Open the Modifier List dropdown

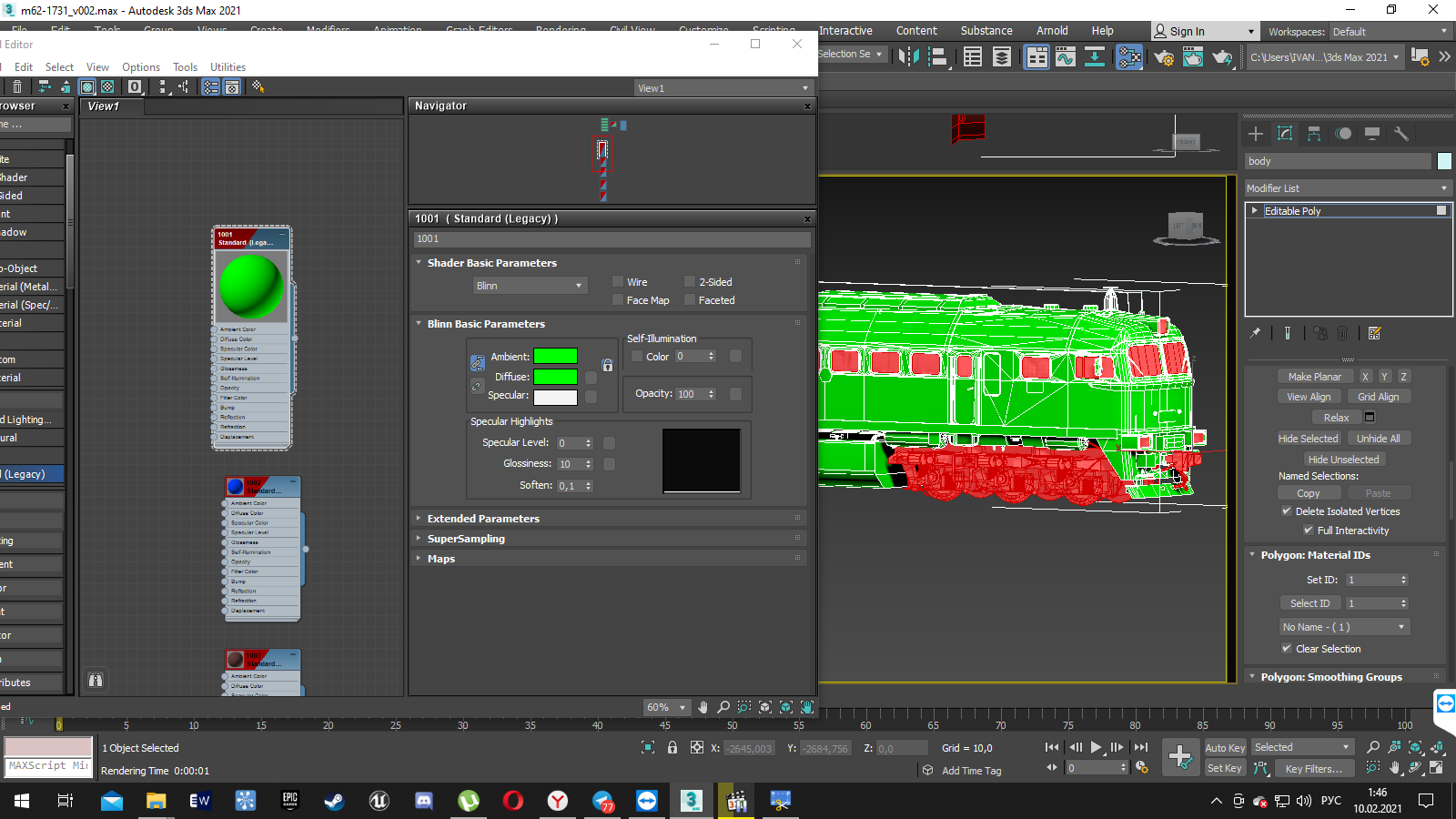[x=1347, y=188]
